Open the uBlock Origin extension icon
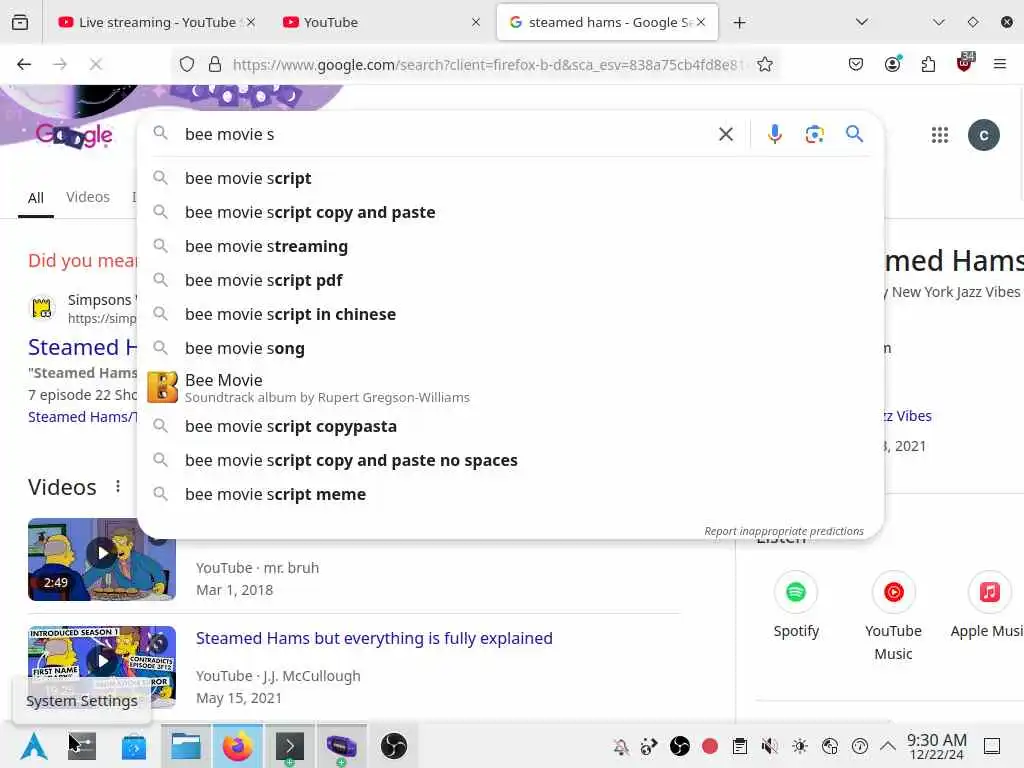1024x768 pixels. [964, 63]
